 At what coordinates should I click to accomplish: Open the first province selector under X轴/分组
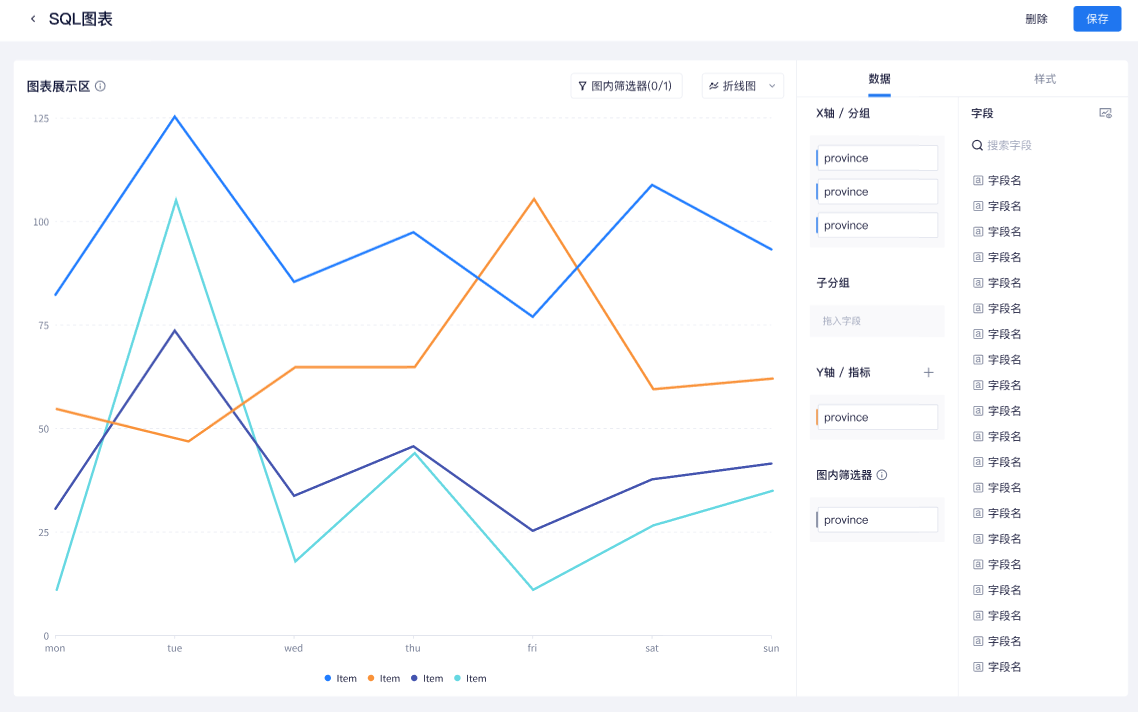click(876, 157)
